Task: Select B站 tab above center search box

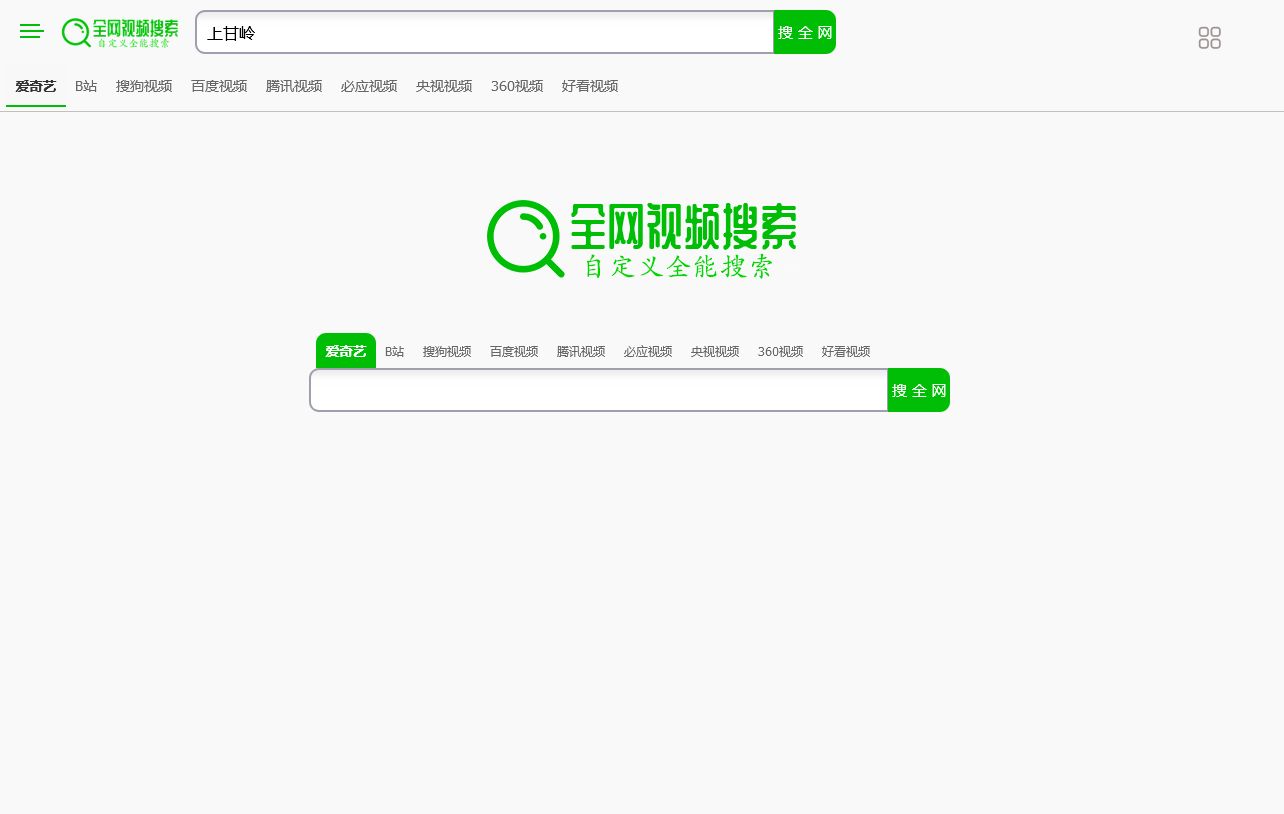Action: tap(395, 352)
